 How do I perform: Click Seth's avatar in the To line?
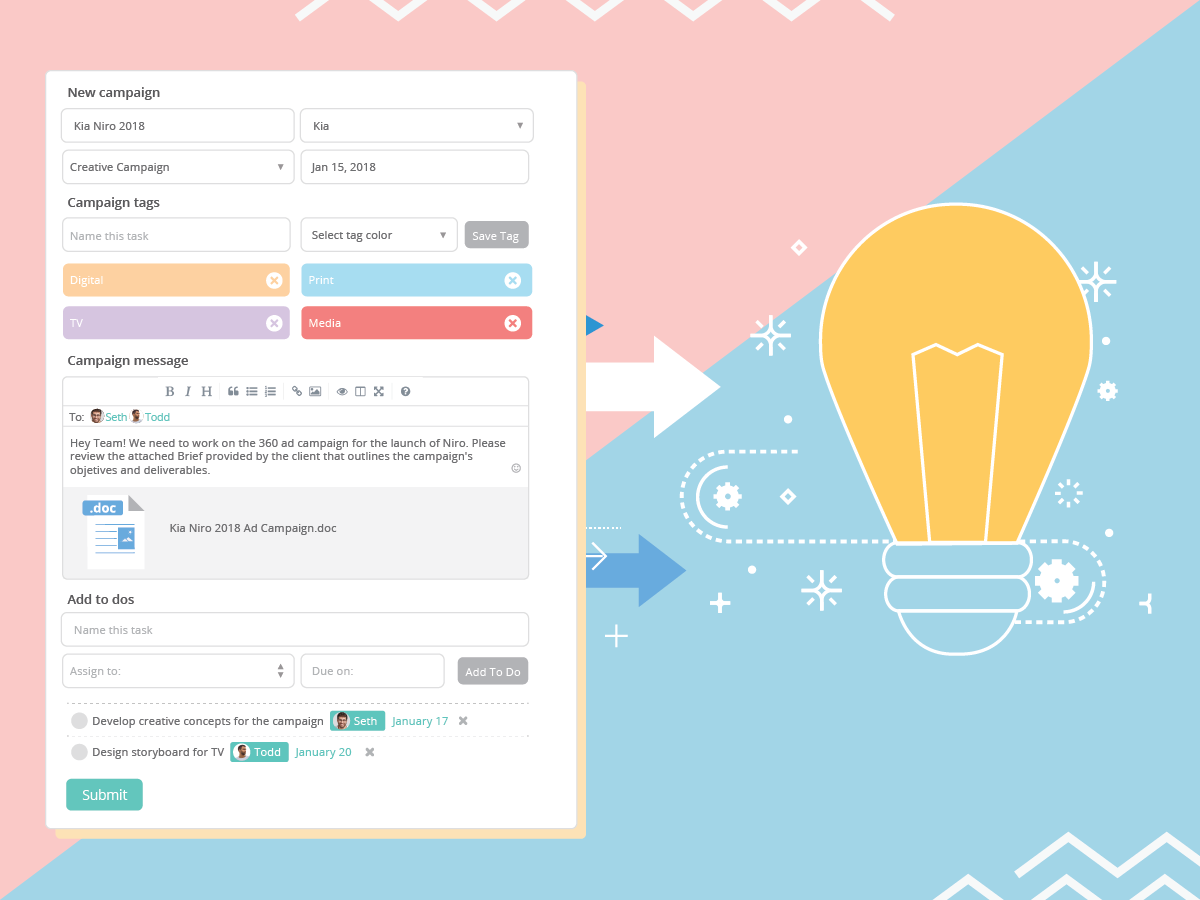(97, 416)
